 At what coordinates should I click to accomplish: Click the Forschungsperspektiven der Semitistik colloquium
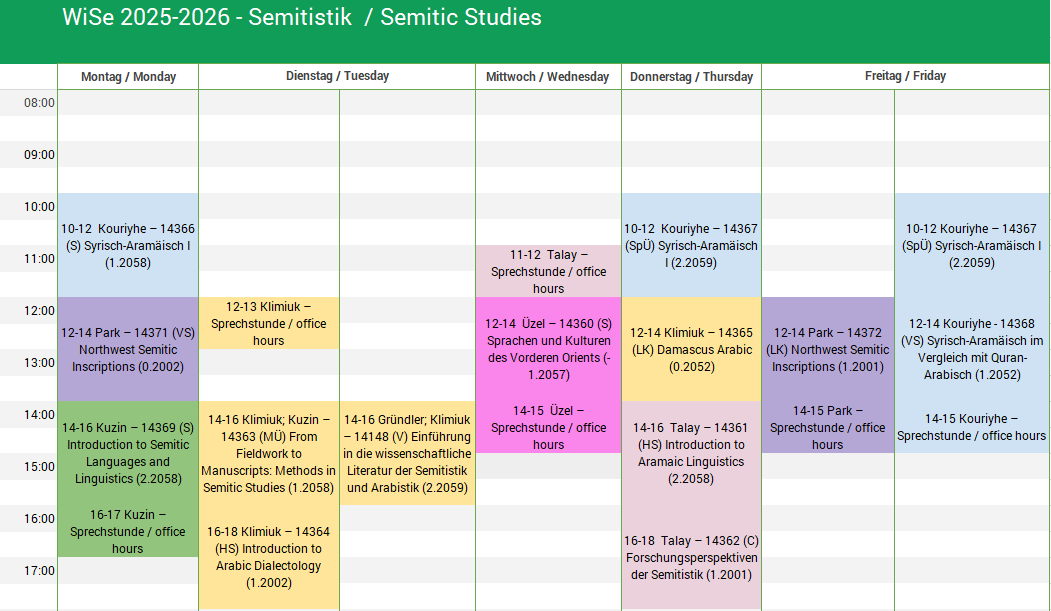click(691, 557)
